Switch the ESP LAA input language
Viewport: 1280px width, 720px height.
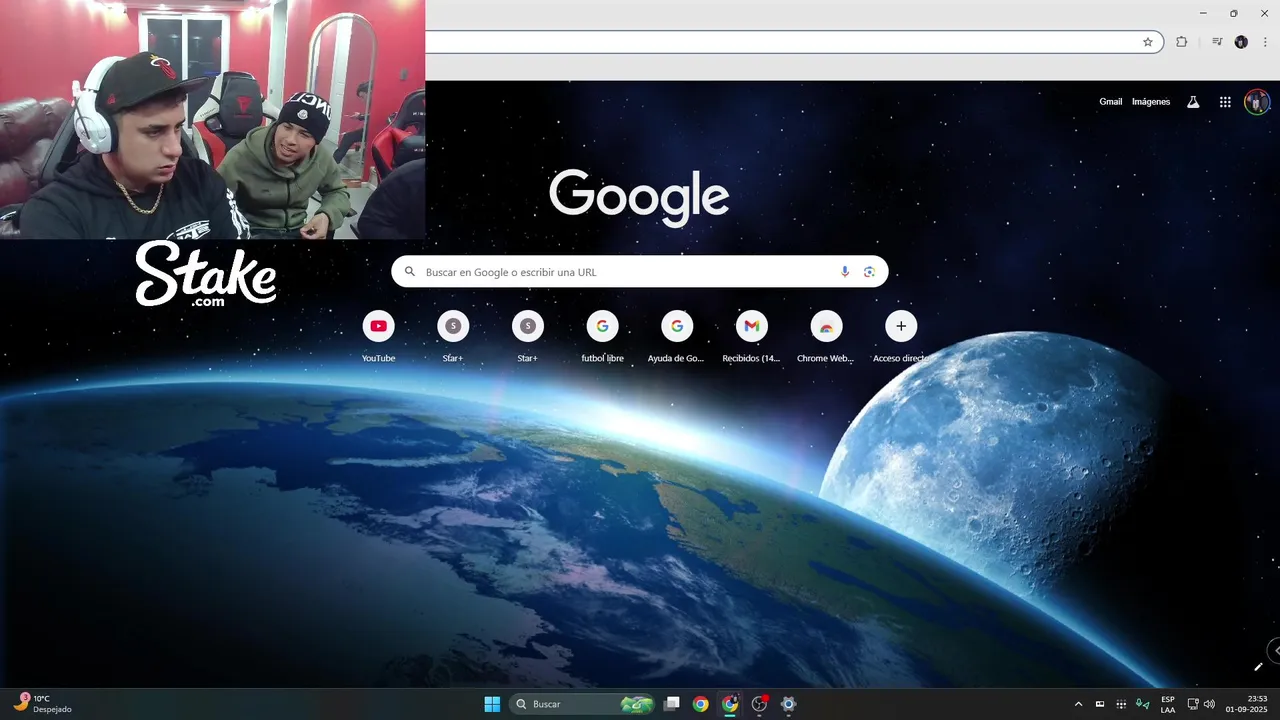pyautogui.click(x=1168, y=704)
